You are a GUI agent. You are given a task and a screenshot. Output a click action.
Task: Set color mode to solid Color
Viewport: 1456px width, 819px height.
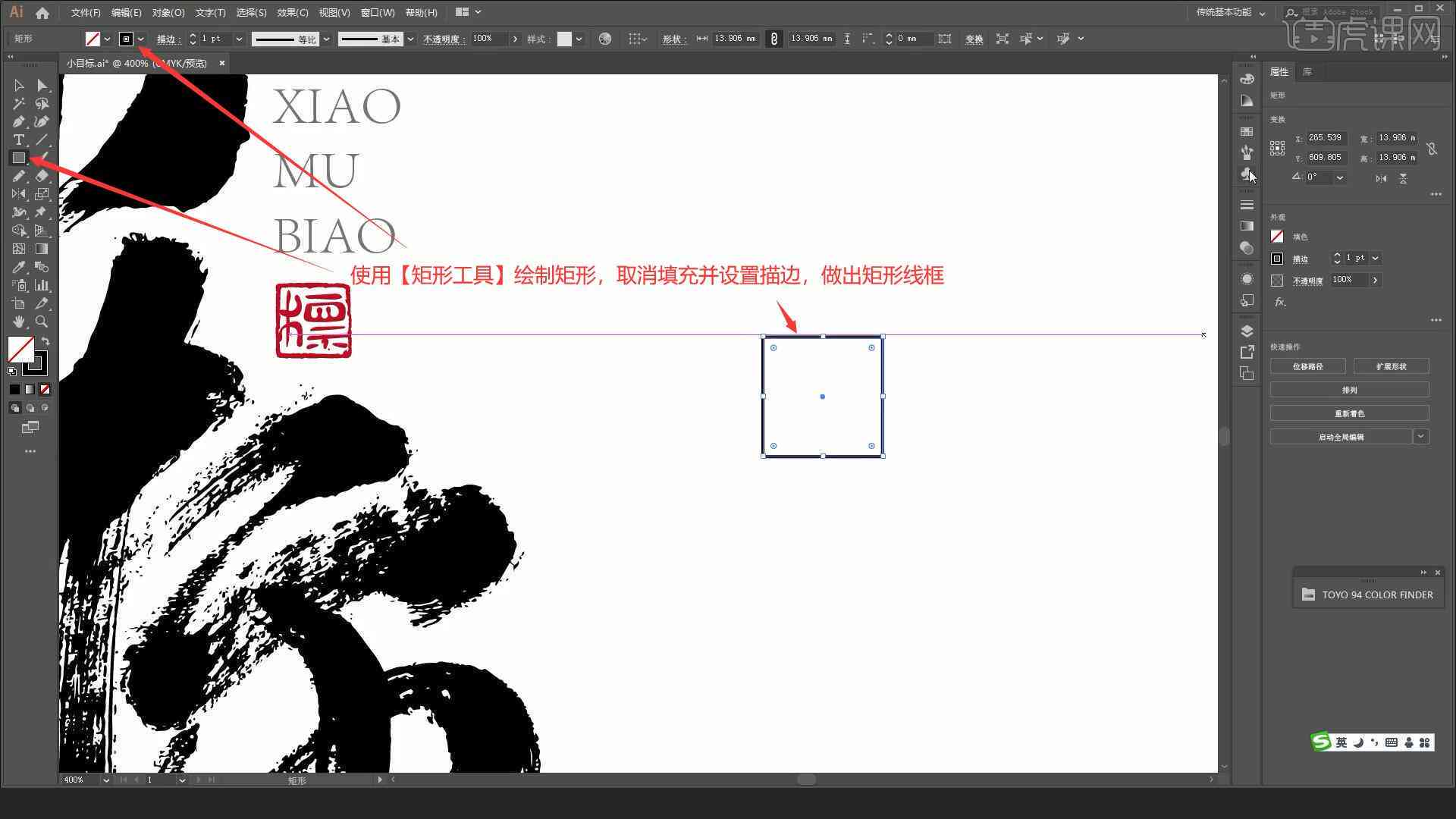coord(14,389)
